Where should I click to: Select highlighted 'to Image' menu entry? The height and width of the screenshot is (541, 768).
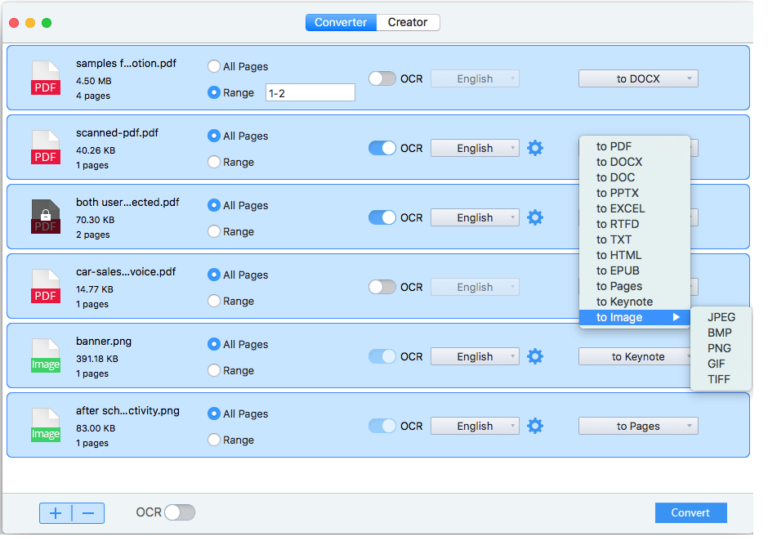coord(635,317)
